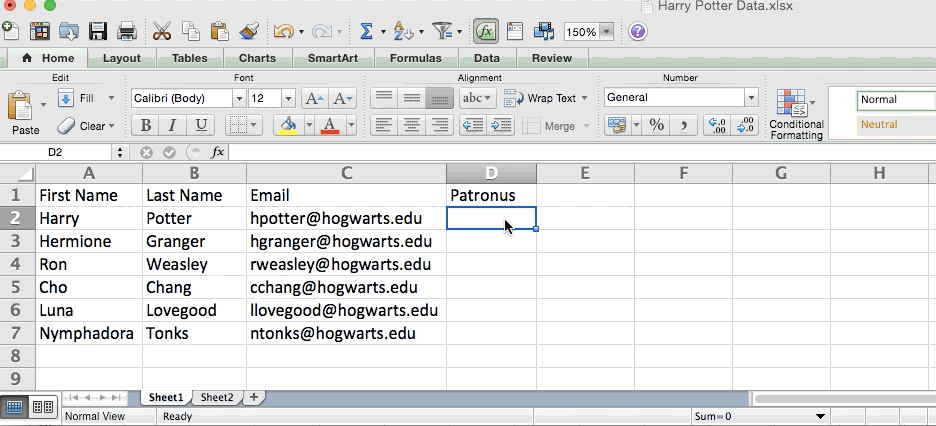Click the Paste button
Screen dimensions: 936x426
coord(25,114)
